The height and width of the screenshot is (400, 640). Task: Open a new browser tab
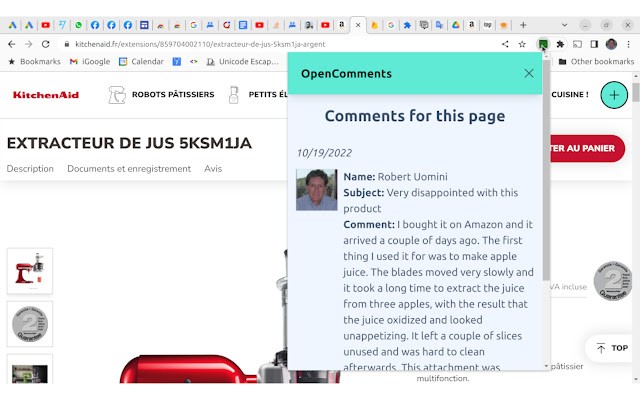pyautogui.click(x=523, y=25)
